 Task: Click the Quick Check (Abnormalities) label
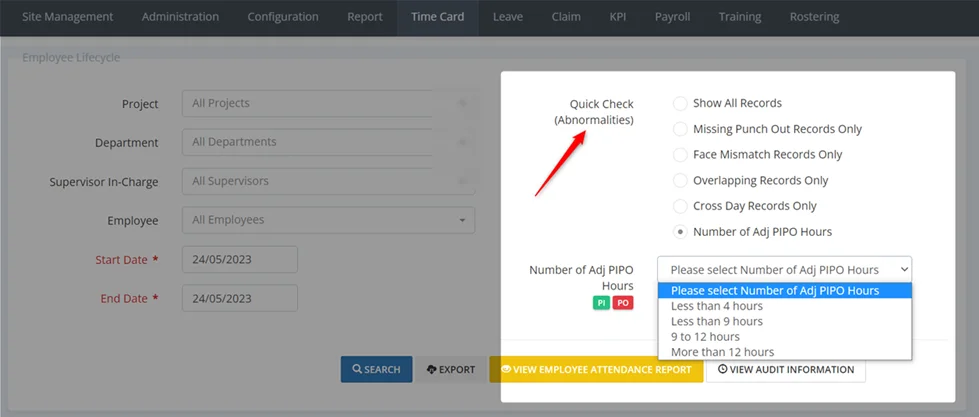594,112
